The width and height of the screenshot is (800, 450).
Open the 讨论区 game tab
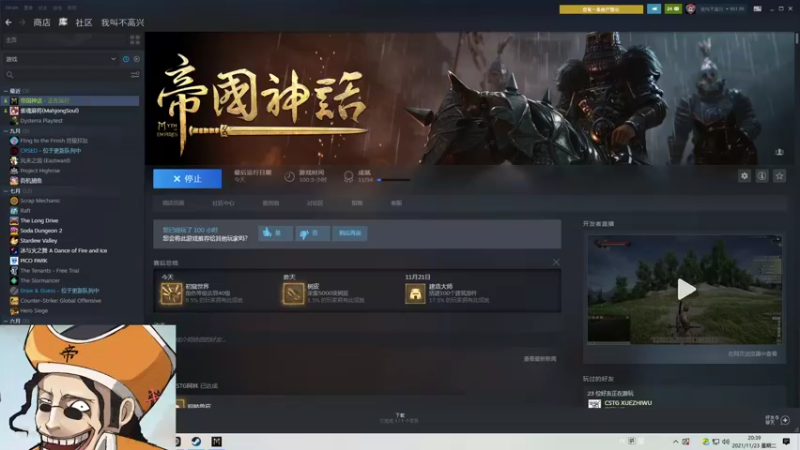(315, 203)
